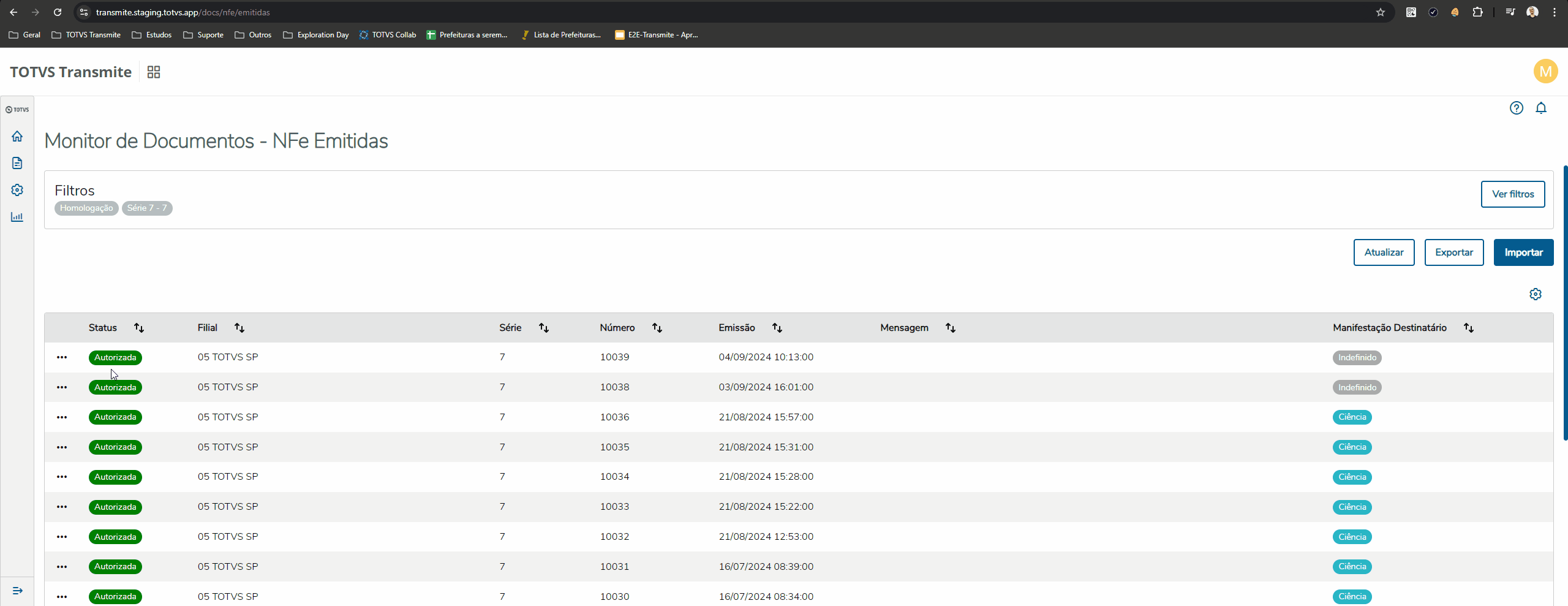Viewport: 1568px width, 606px height.
Task: Open the user avatar M
Action: coord(1546,71)
